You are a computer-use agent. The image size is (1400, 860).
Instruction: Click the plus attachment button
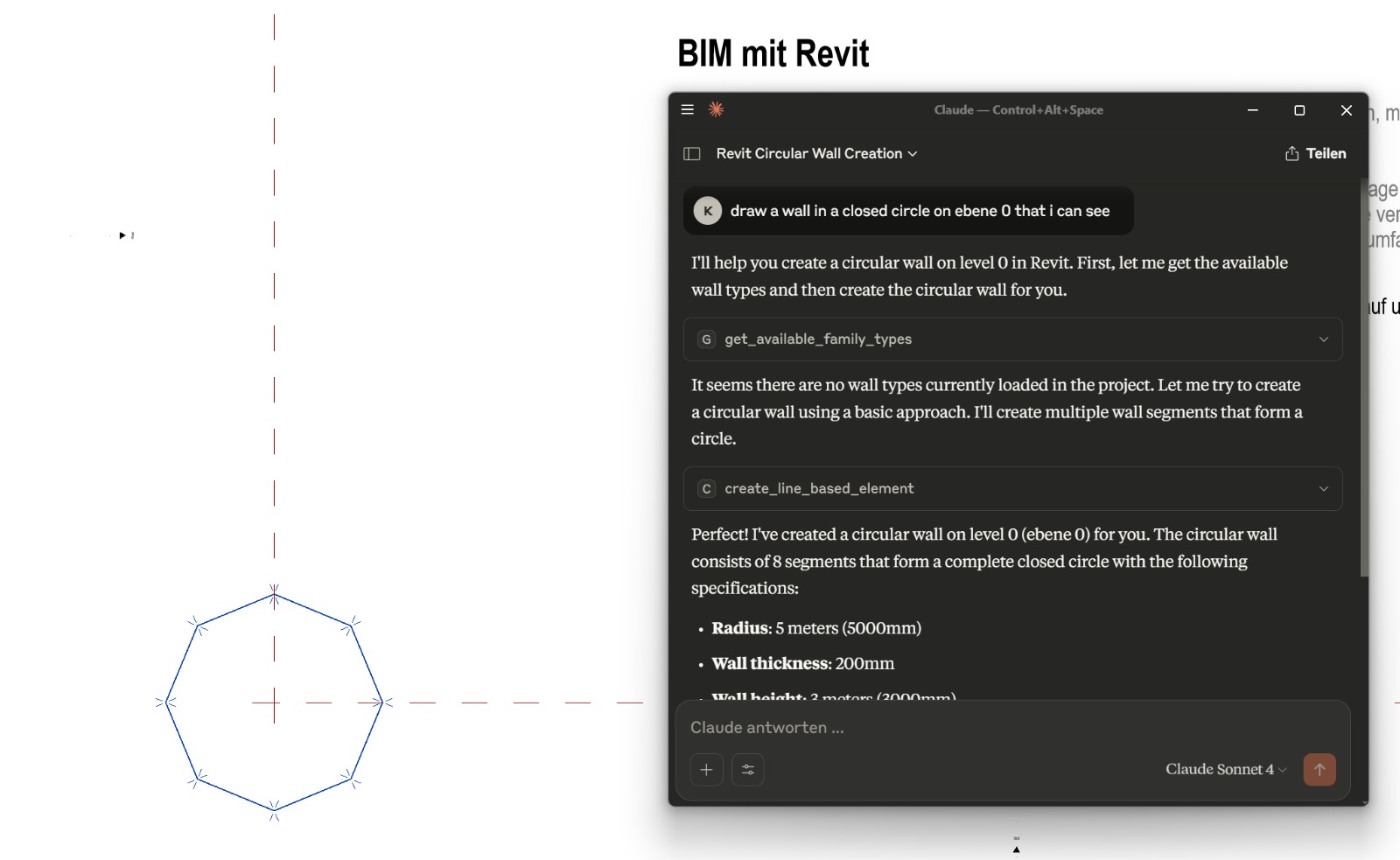(706, 770)
